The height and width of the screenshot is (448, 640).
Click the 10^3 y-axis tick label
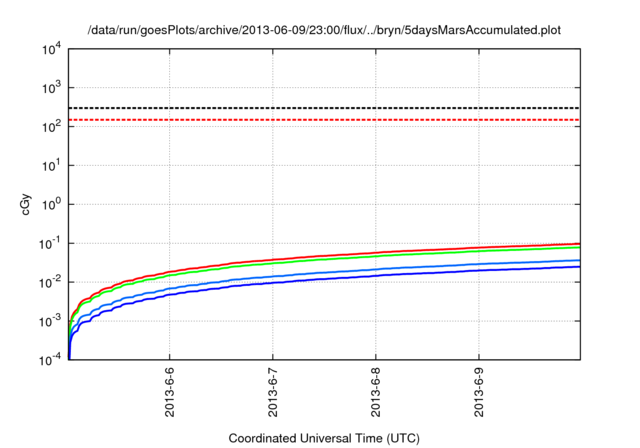pyautogui.click(x=52, y=87)
